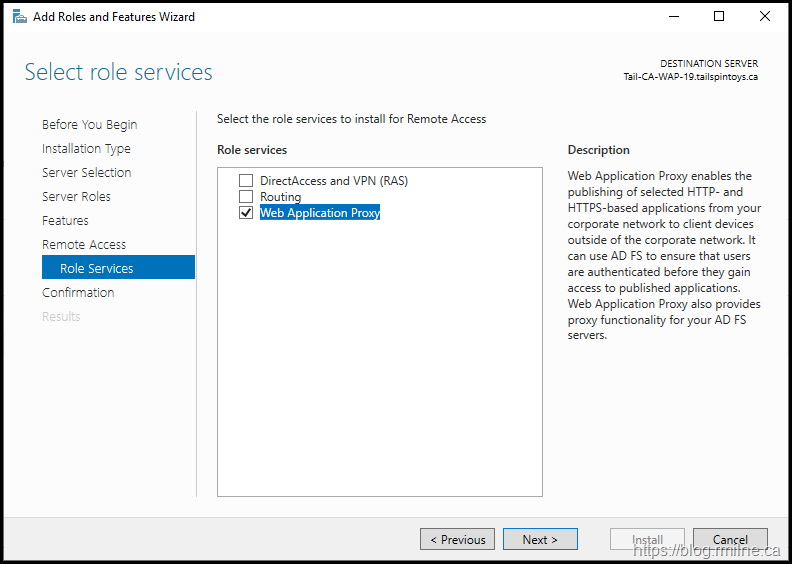Screen dimensions: 792x564
Task: Go to the Before You Begin step
Action: 90,125
